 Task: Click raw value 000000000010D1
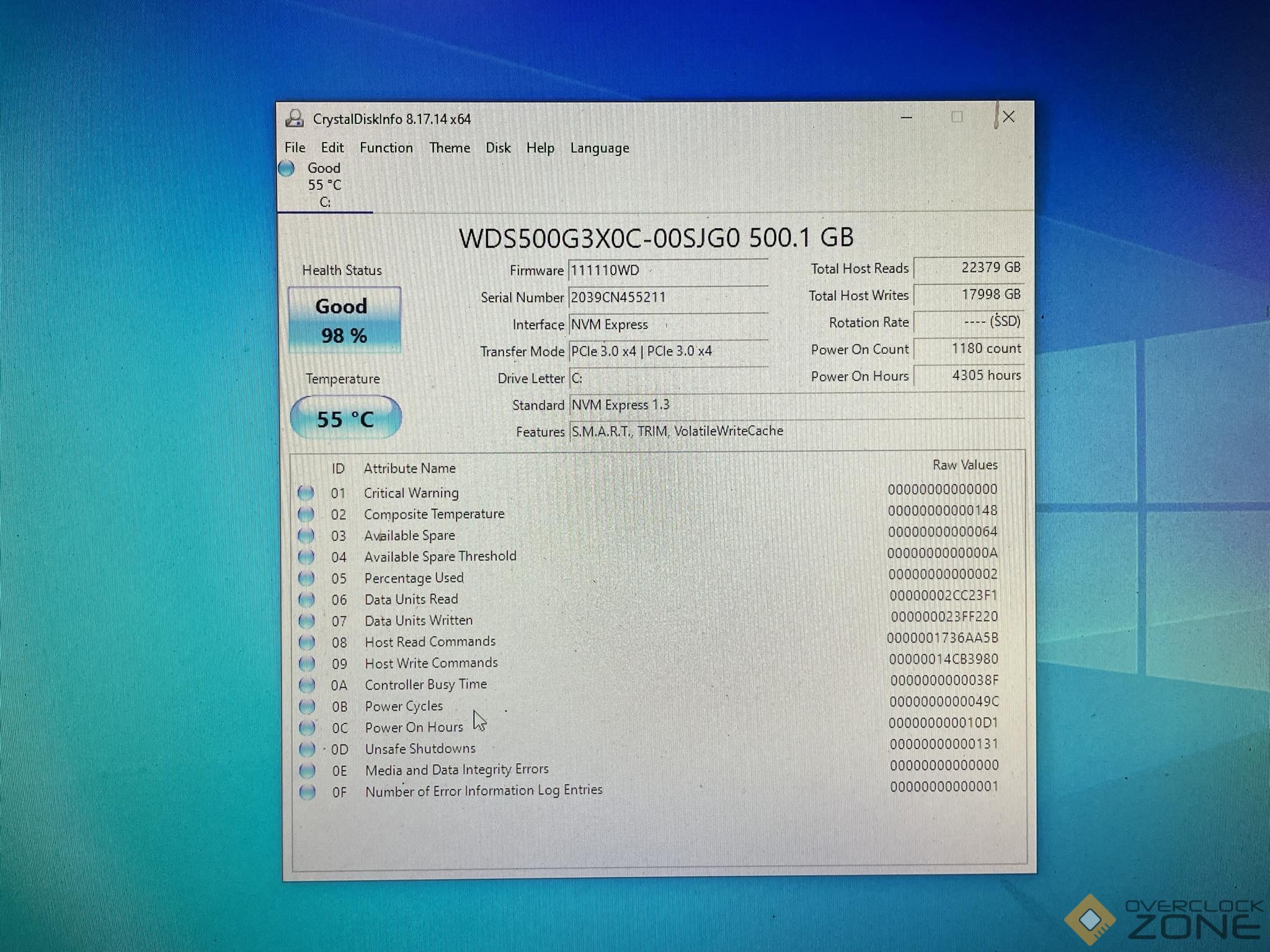tap(943, 723)
